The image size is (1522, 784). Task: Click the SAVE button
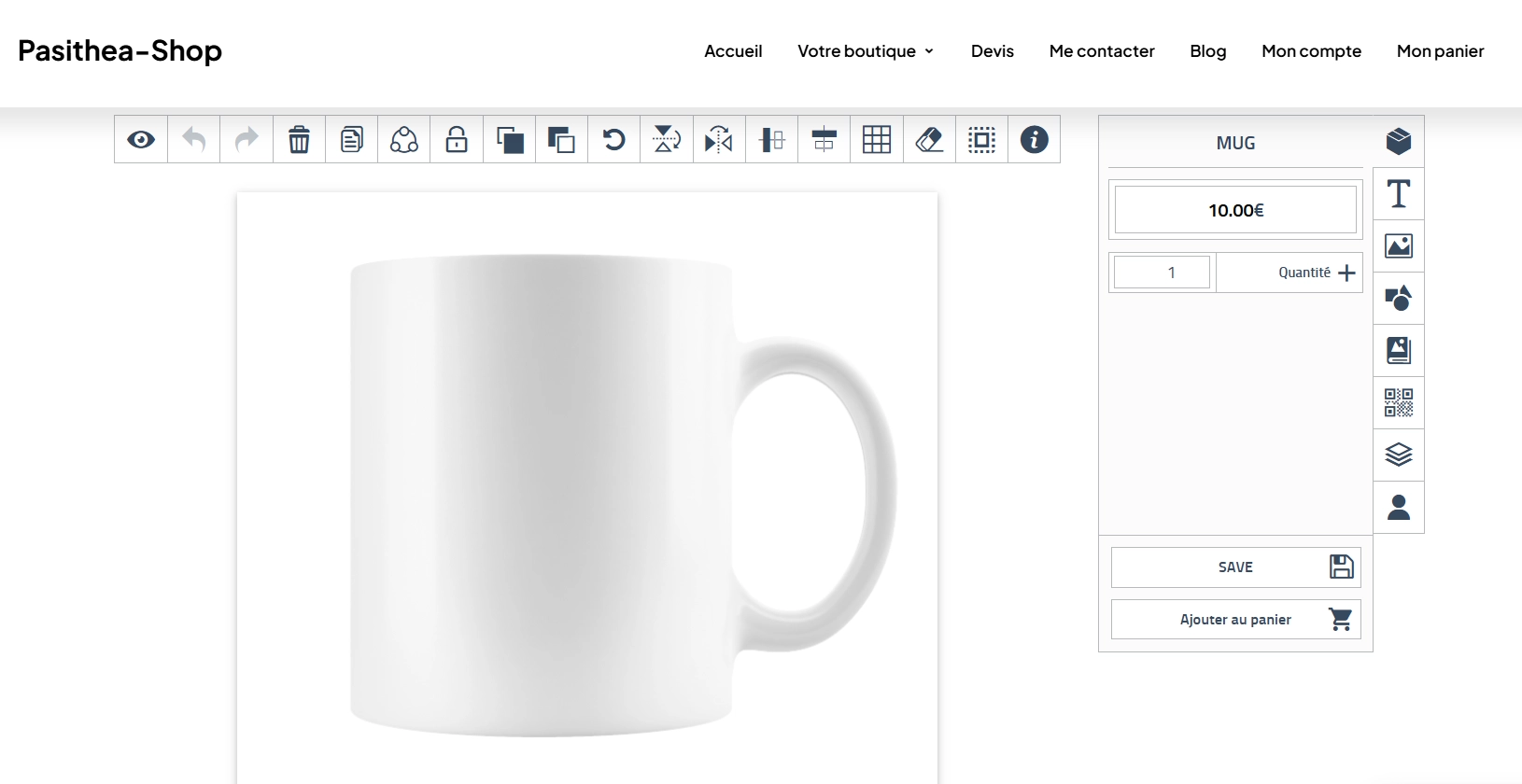coord(1235,567)
